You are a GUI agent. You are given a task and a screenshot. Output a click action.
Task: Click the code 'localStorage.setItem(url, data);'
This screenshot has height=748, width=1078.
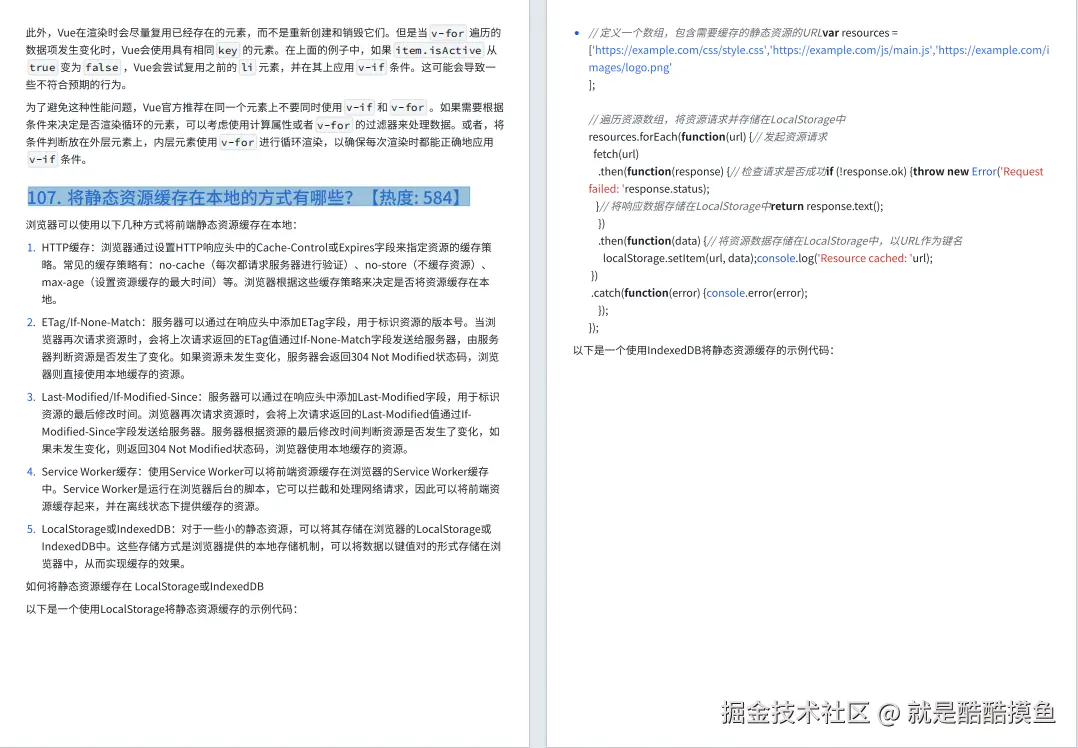679,258
